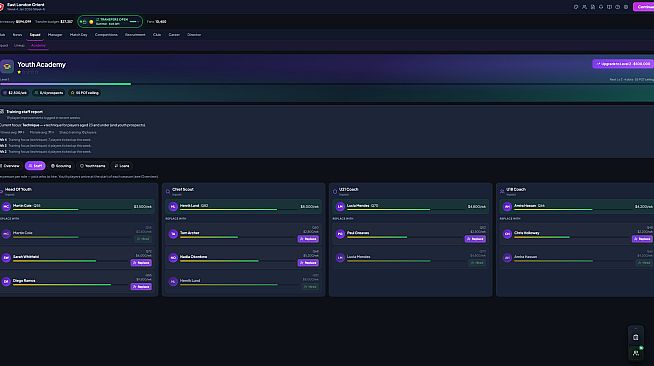Screen dimensions: 654x366
Task: Click the clipboard icon at bottom right
Action: pos(636,337)
